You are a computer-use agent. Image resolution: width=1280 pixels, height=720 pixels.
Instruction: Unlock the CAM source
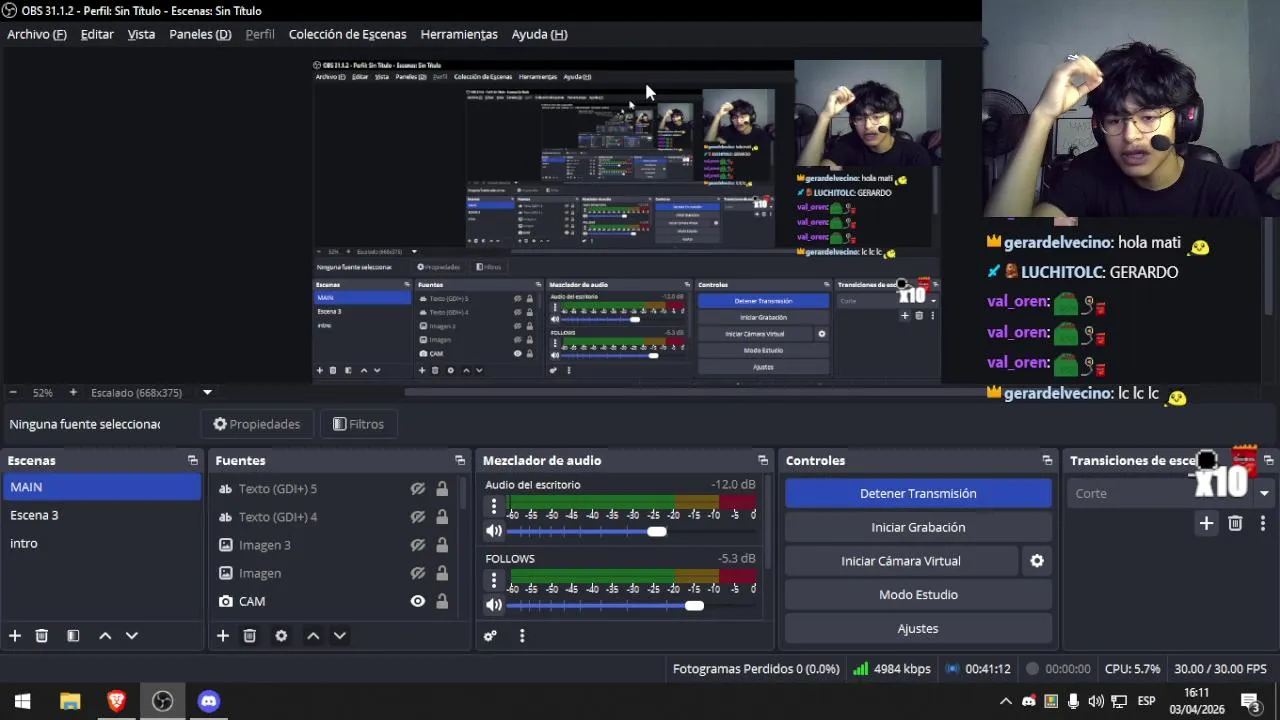coord(442,601)
